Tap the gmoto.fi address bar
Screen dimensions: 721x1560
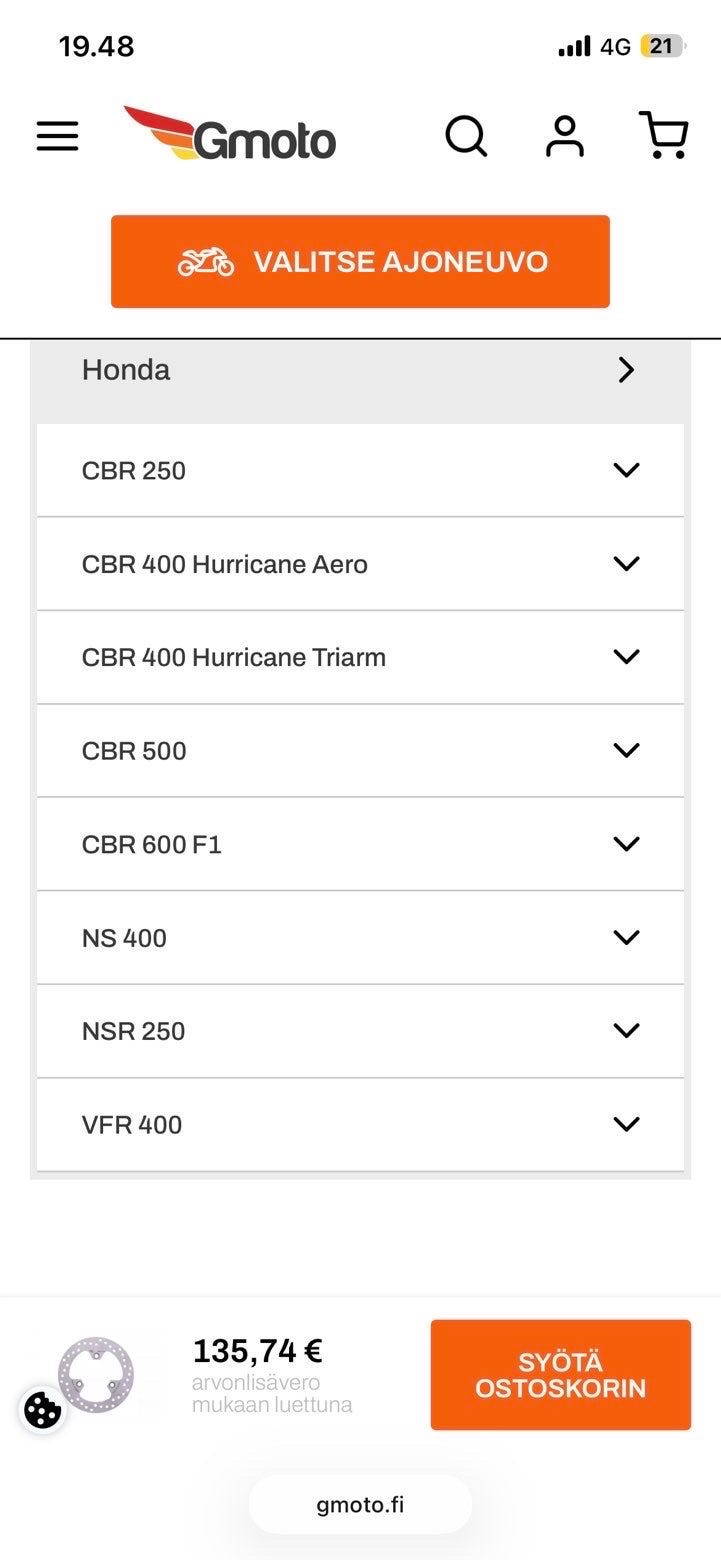360,1504
